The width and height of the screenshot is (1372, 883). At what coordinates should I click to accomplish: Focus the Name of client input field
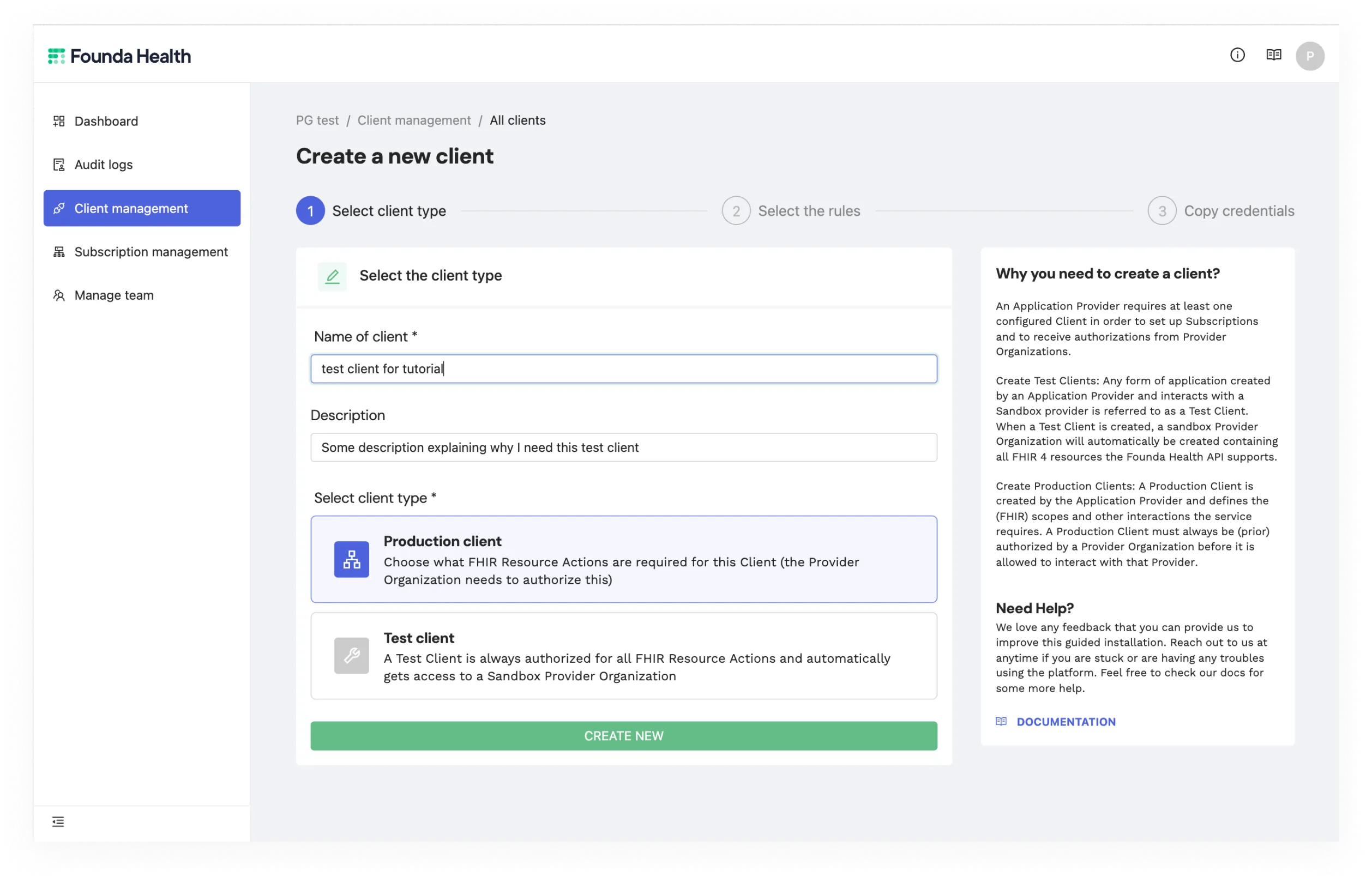(623, 368)
